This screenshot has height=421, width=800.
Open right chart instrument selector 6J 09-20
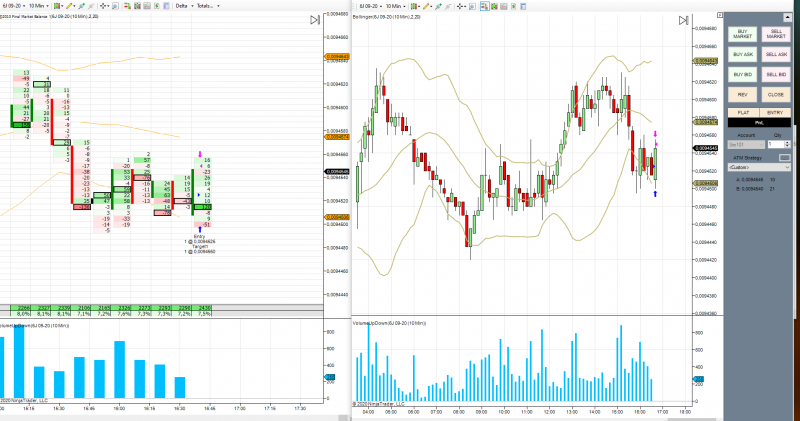coord(371,6)
